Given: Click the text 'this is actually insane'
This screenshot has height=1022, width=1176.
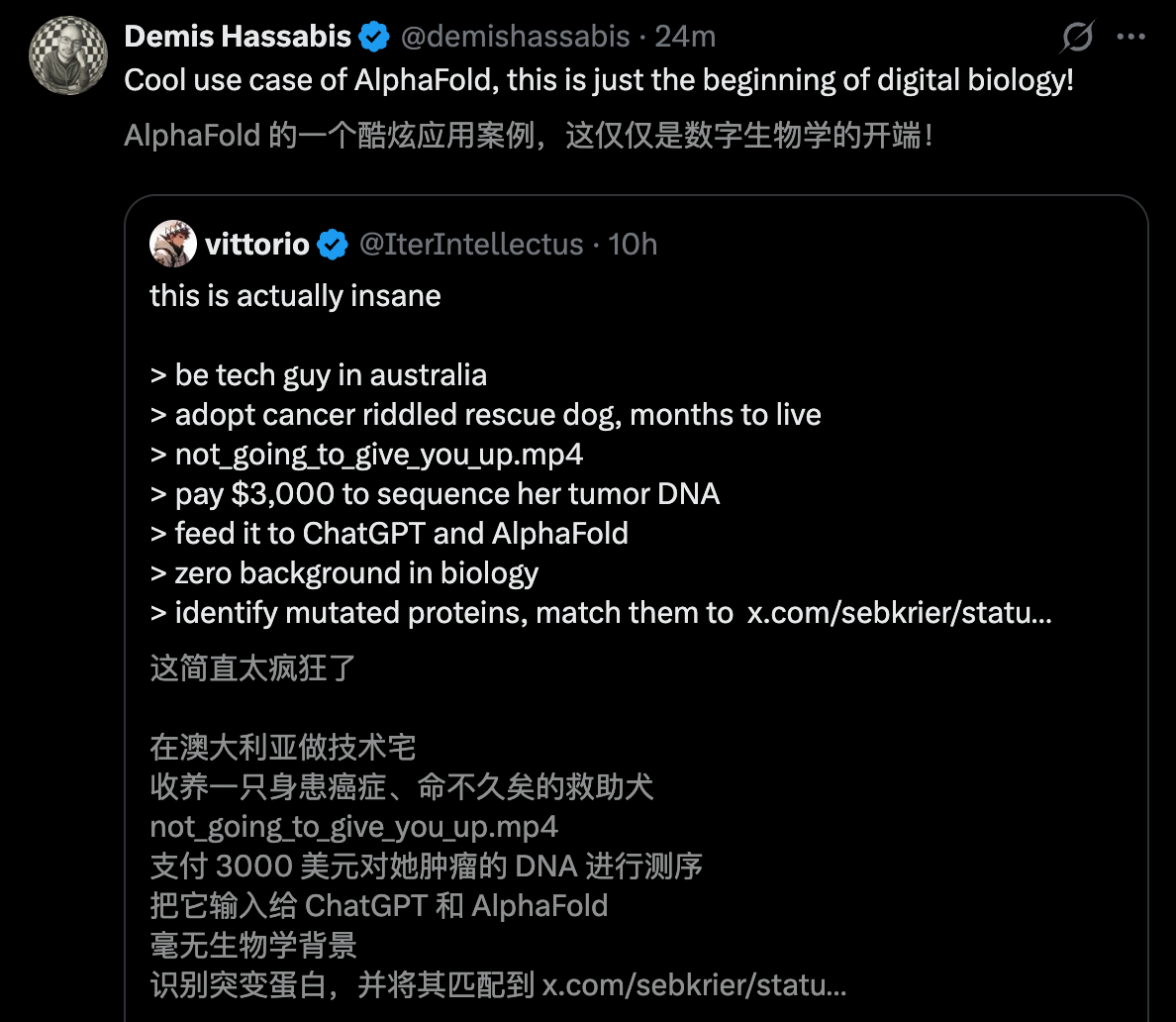Looking at the screenshot, I should pyautogui.click(x=294, y=295).
